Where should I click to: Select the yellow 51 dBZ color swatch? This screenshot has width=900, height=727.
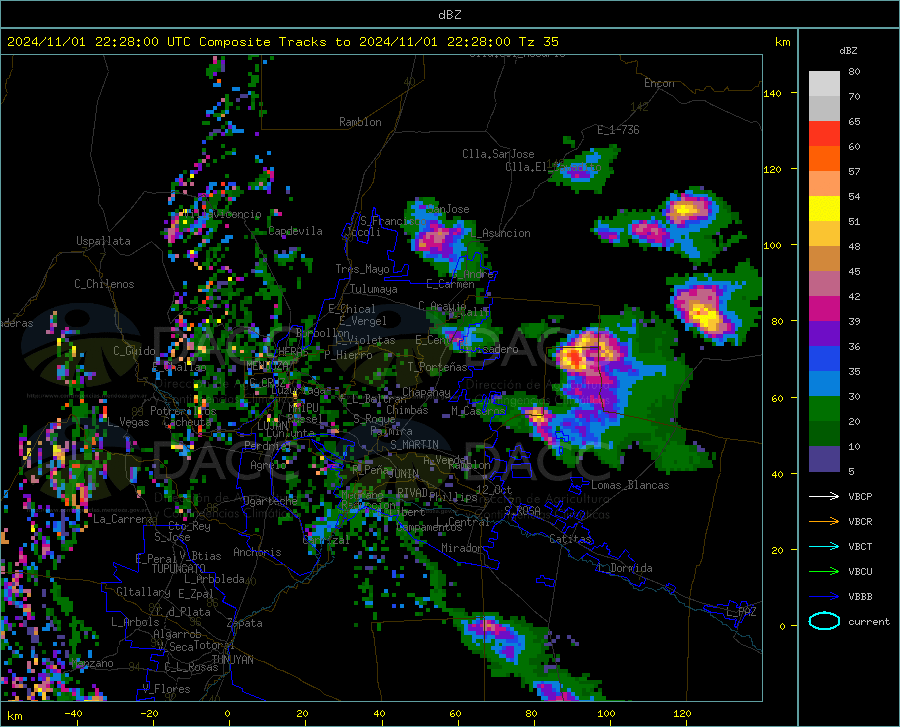point(824,209)
